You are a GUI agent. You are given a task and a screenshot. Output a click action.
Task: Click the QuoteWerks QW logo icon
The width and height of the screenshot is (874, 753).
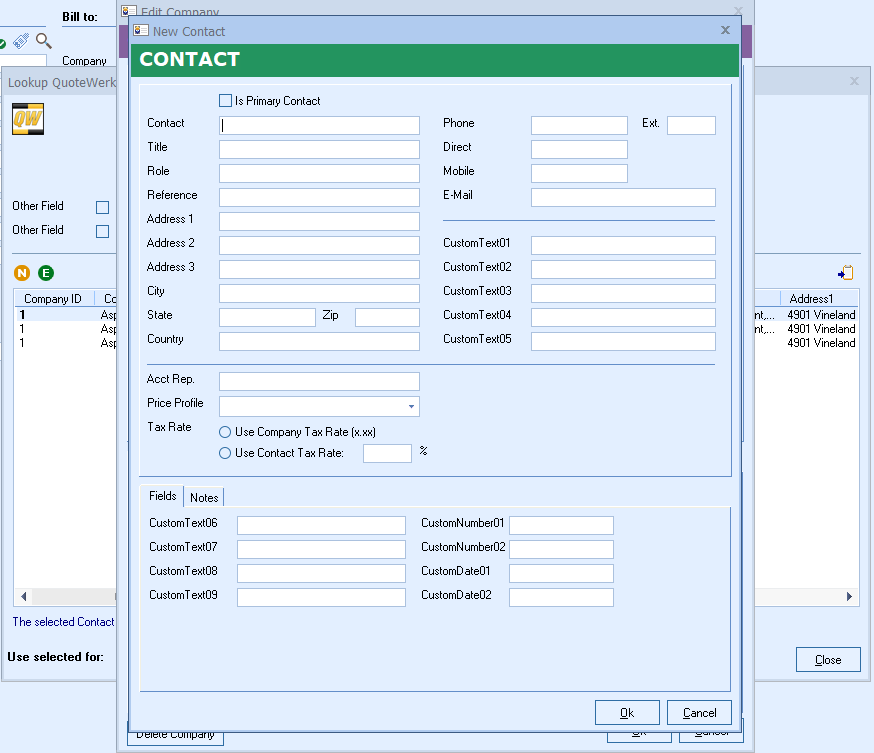click(26, 119)
